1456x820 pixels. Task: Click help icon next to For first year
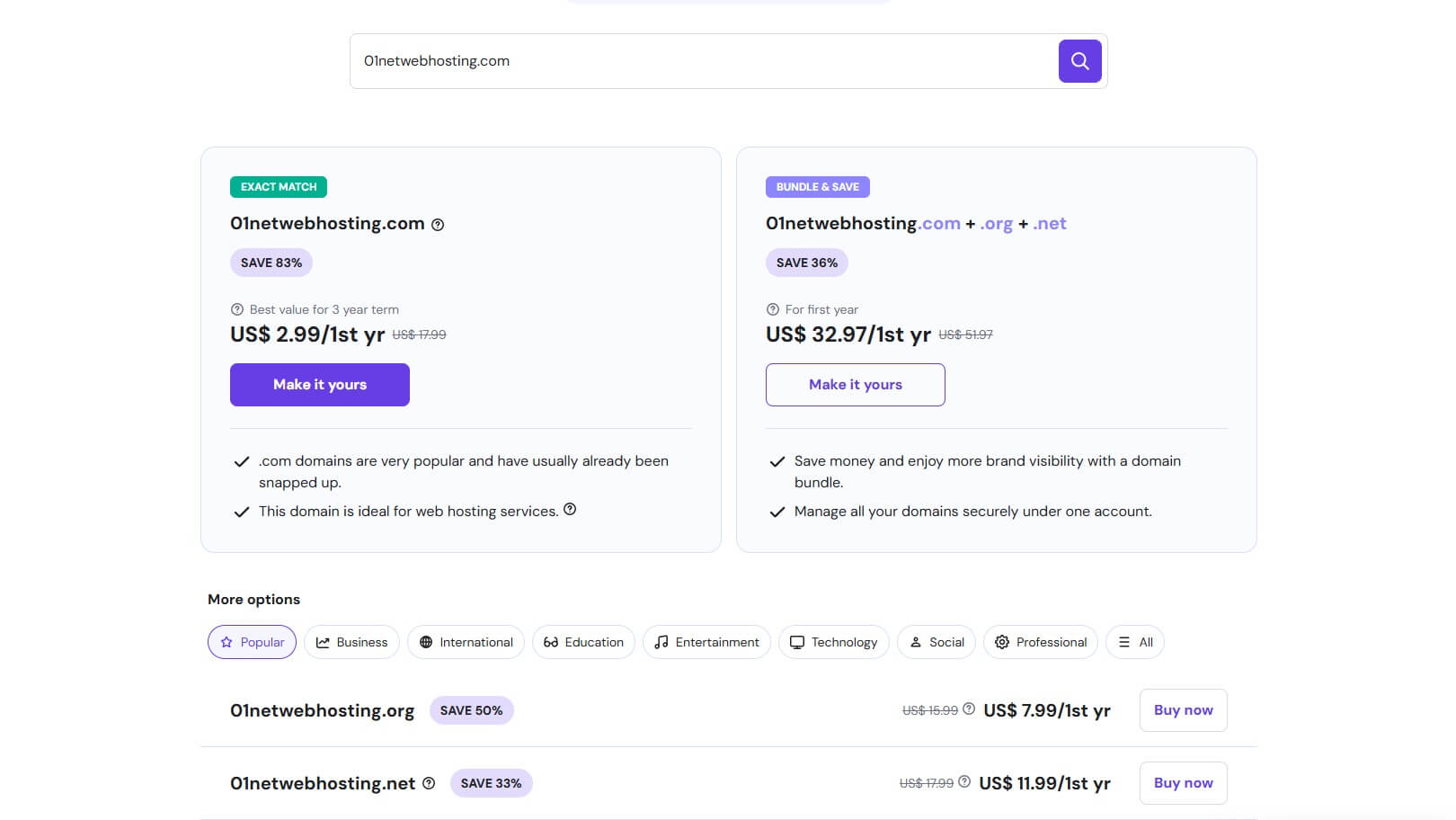pos(773,309)
